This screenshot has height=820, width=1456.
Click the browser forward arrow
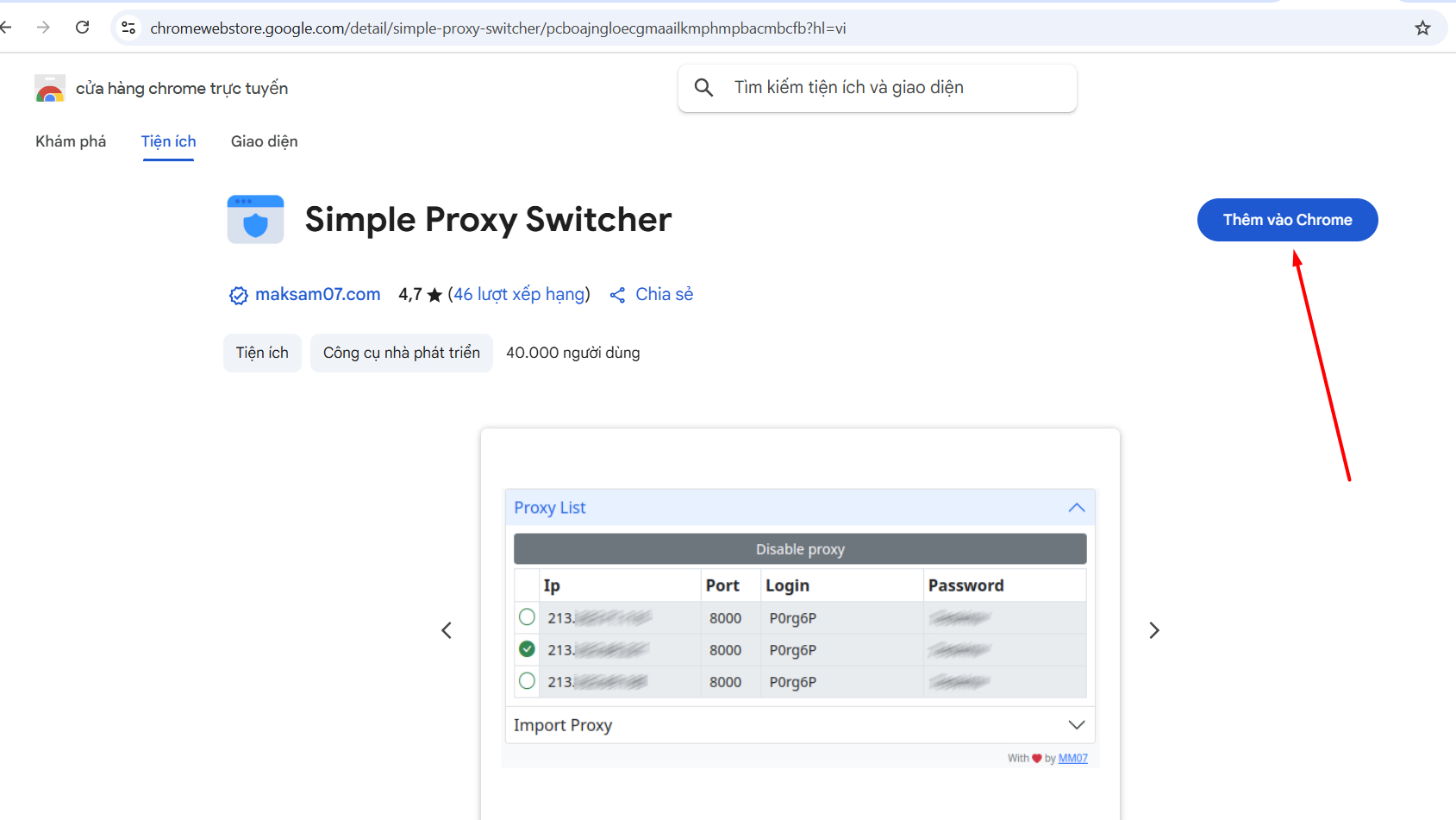(43, 28)
